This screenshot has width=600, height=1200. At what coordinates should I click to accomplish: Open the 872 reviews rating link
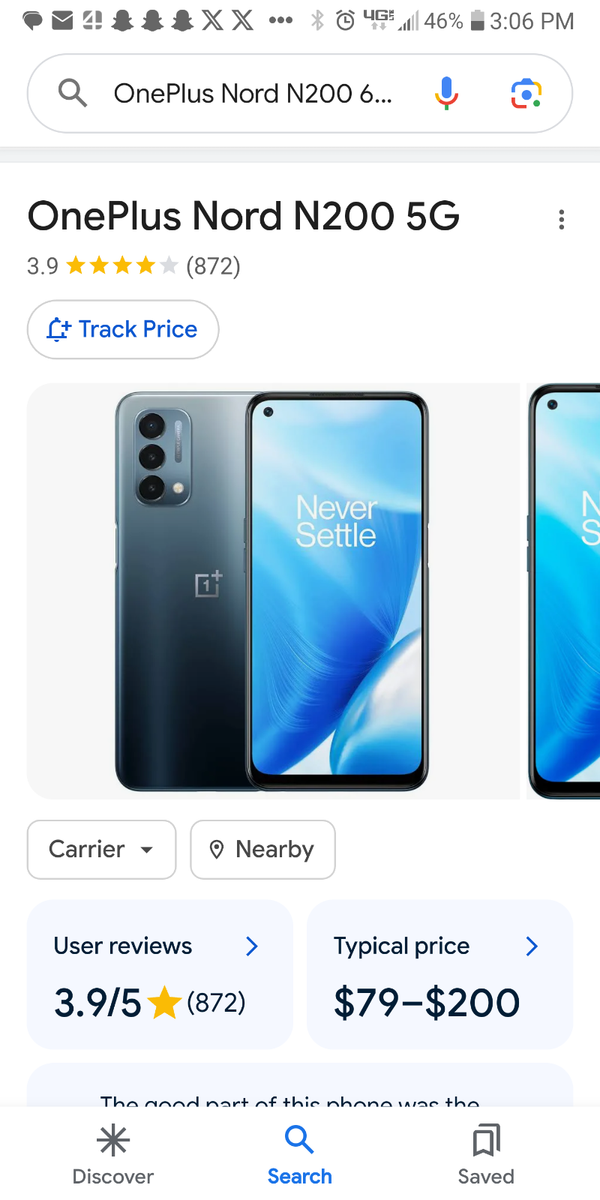tap(213, 266)
